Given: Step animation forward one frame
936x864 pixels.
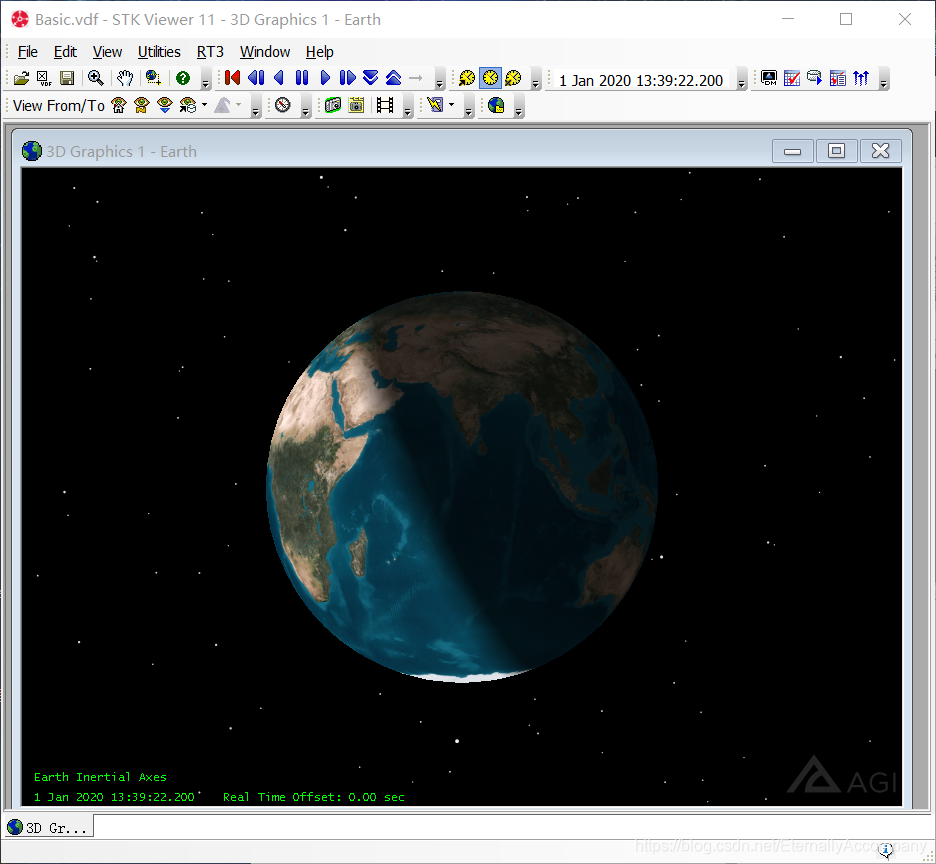Looking at the screenshot, I should point(347,78).
